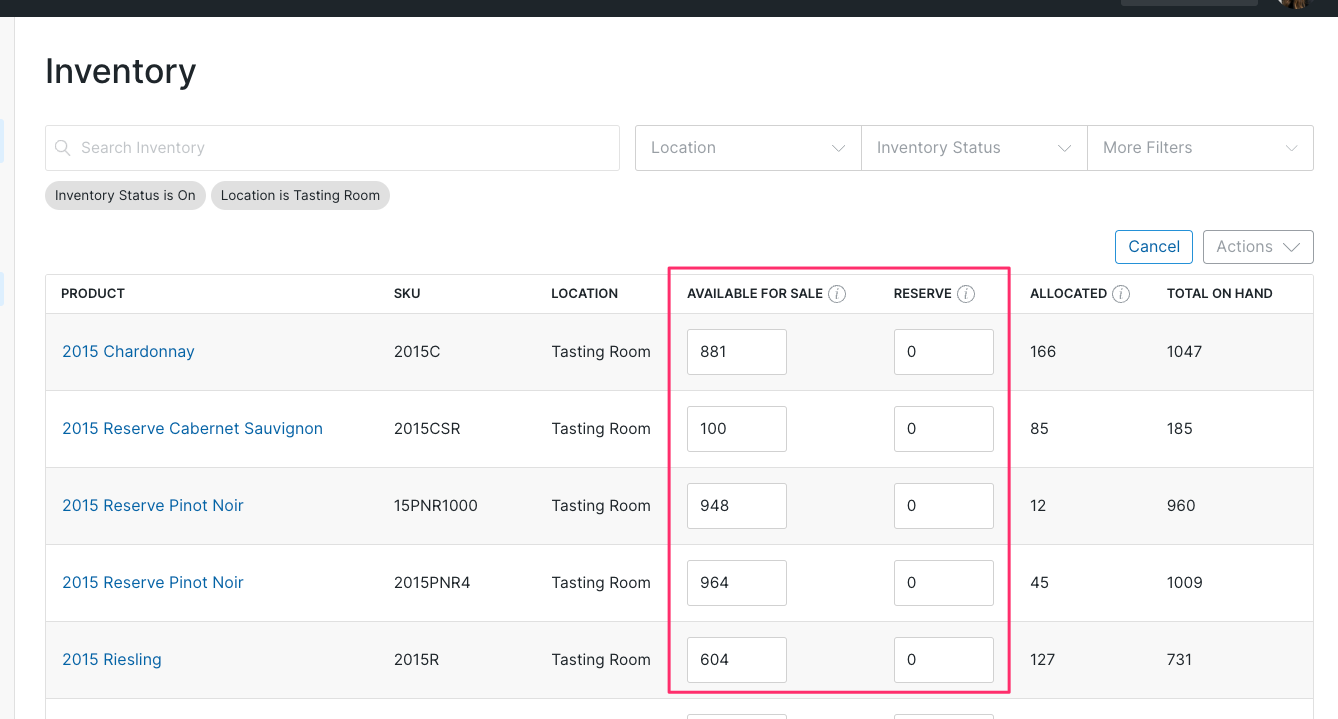Select the Available For Sale field showing 604
Image resolution: width=1338 pixels, height=719 pixels.
click(736, 659)
